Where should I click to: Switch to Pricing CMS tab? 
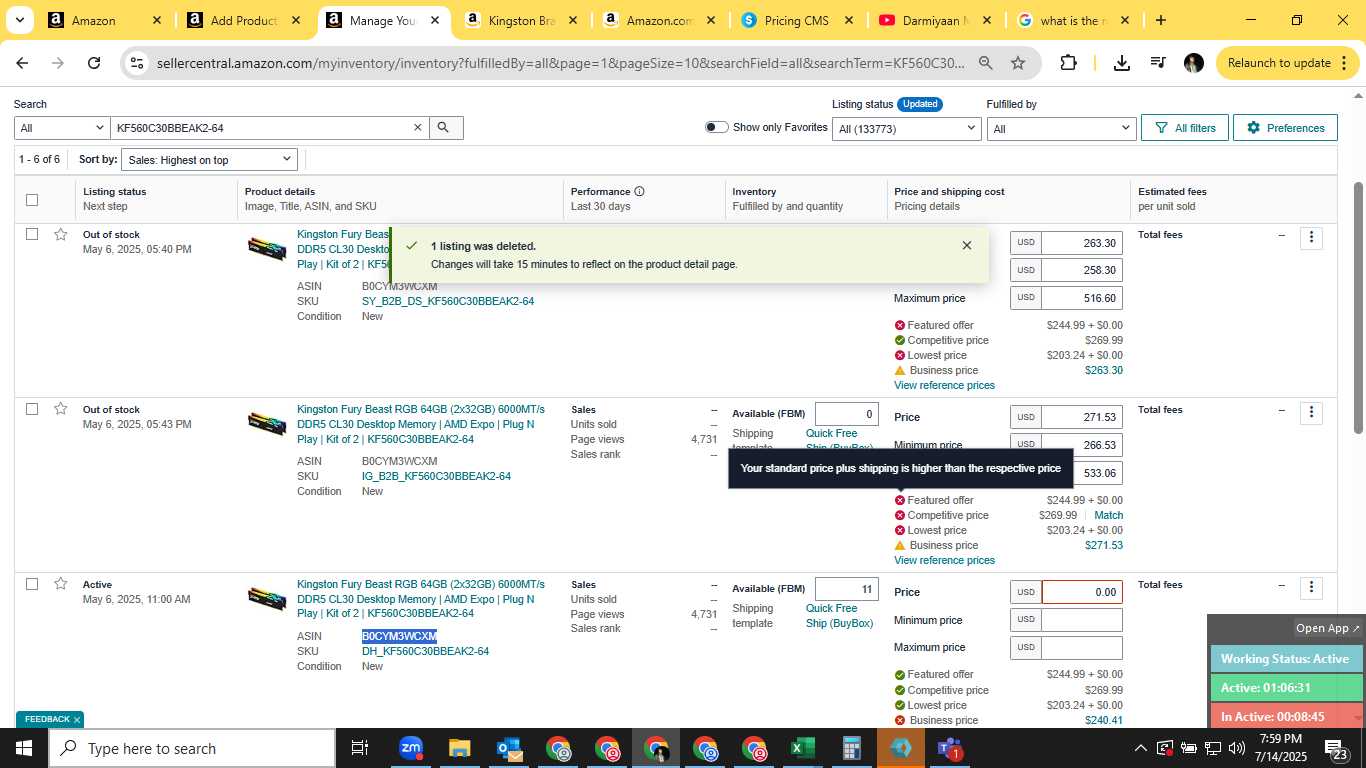(x=797, y=20)
